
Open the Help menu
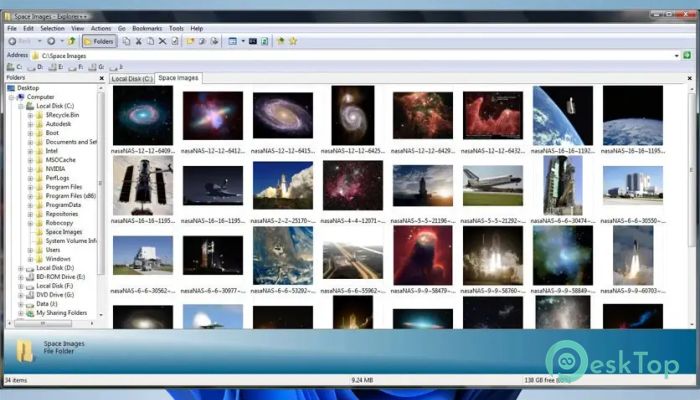coord(197,28)
